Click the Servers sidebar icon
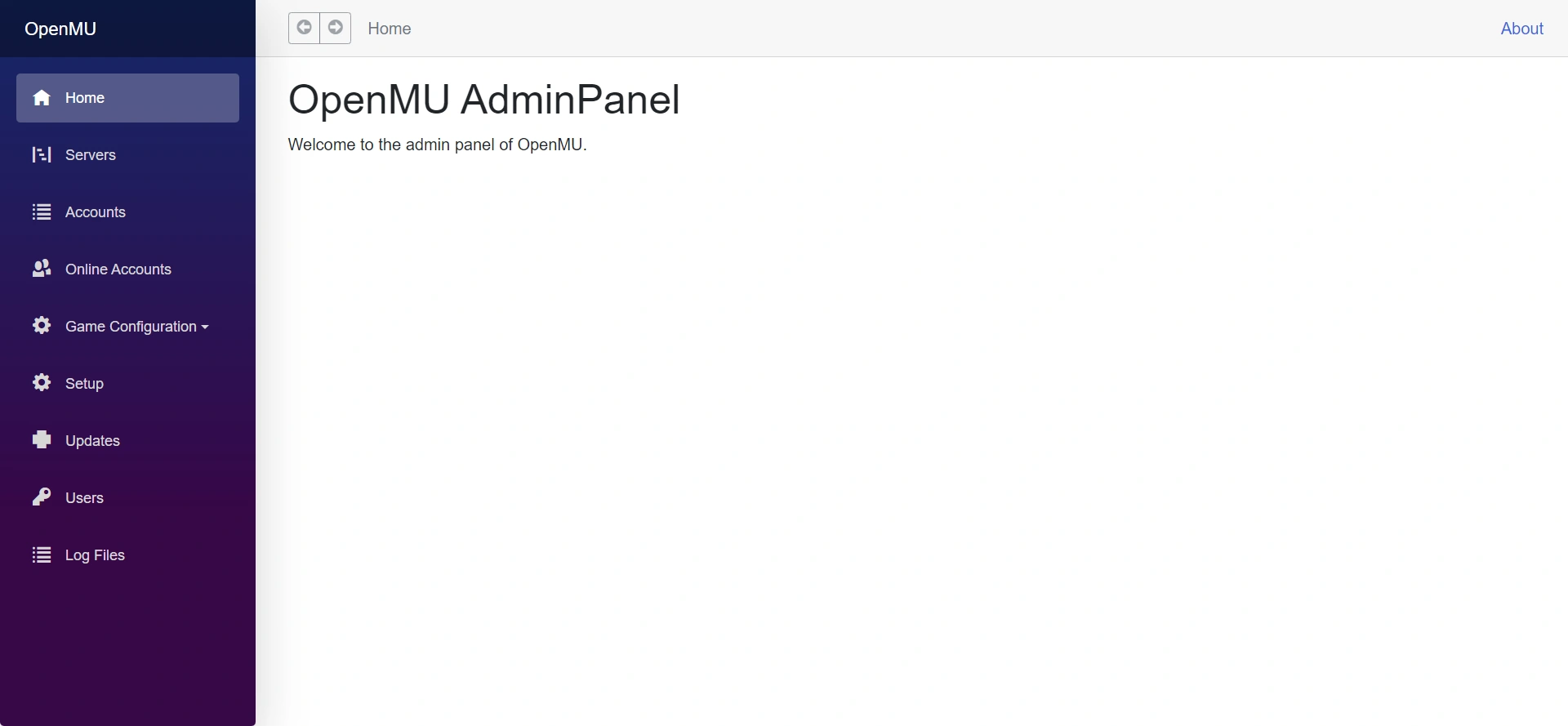1568x726 pixels. [42, 155]
